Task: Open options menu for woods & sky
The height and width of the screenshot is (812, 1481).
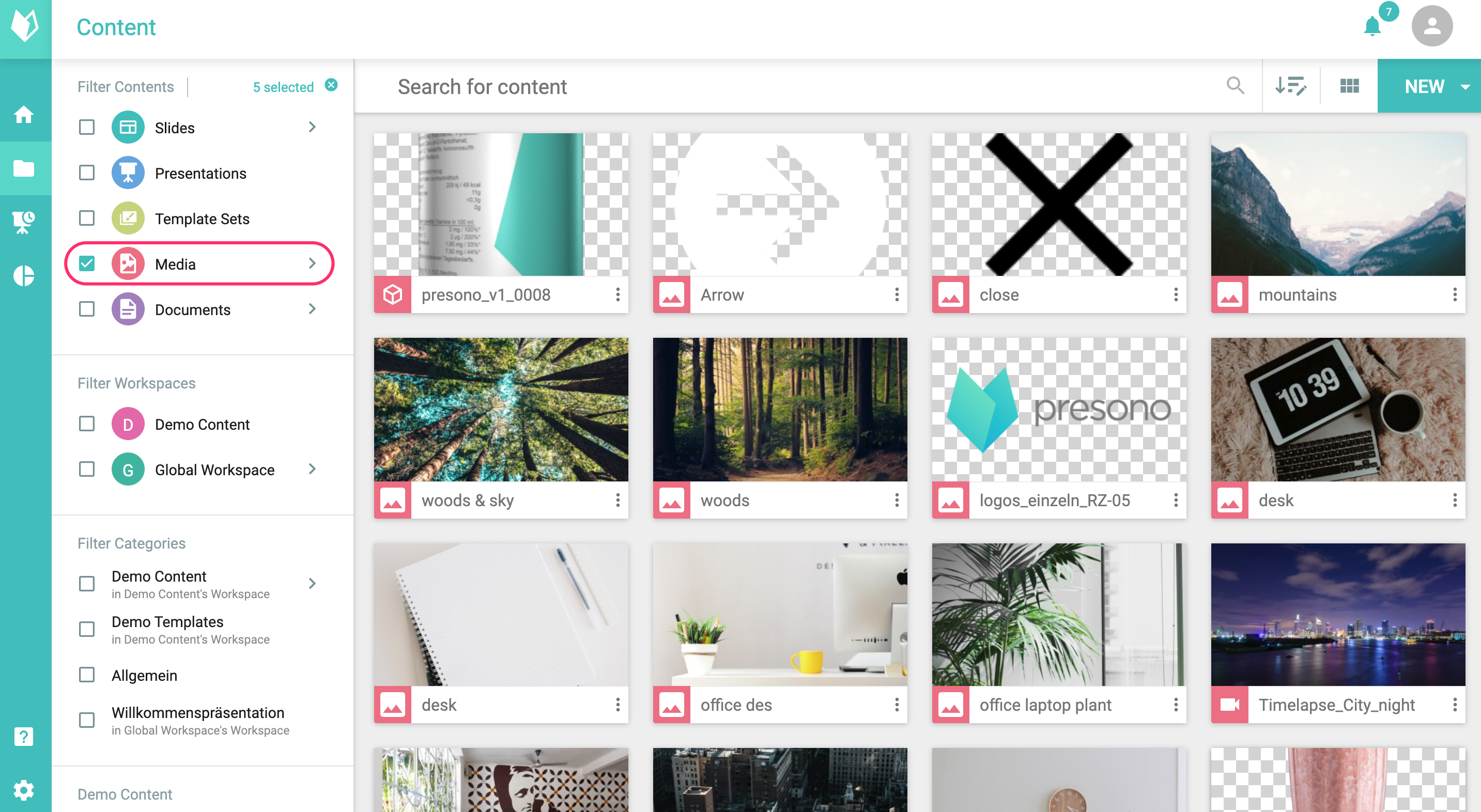Action: point(618,500)
